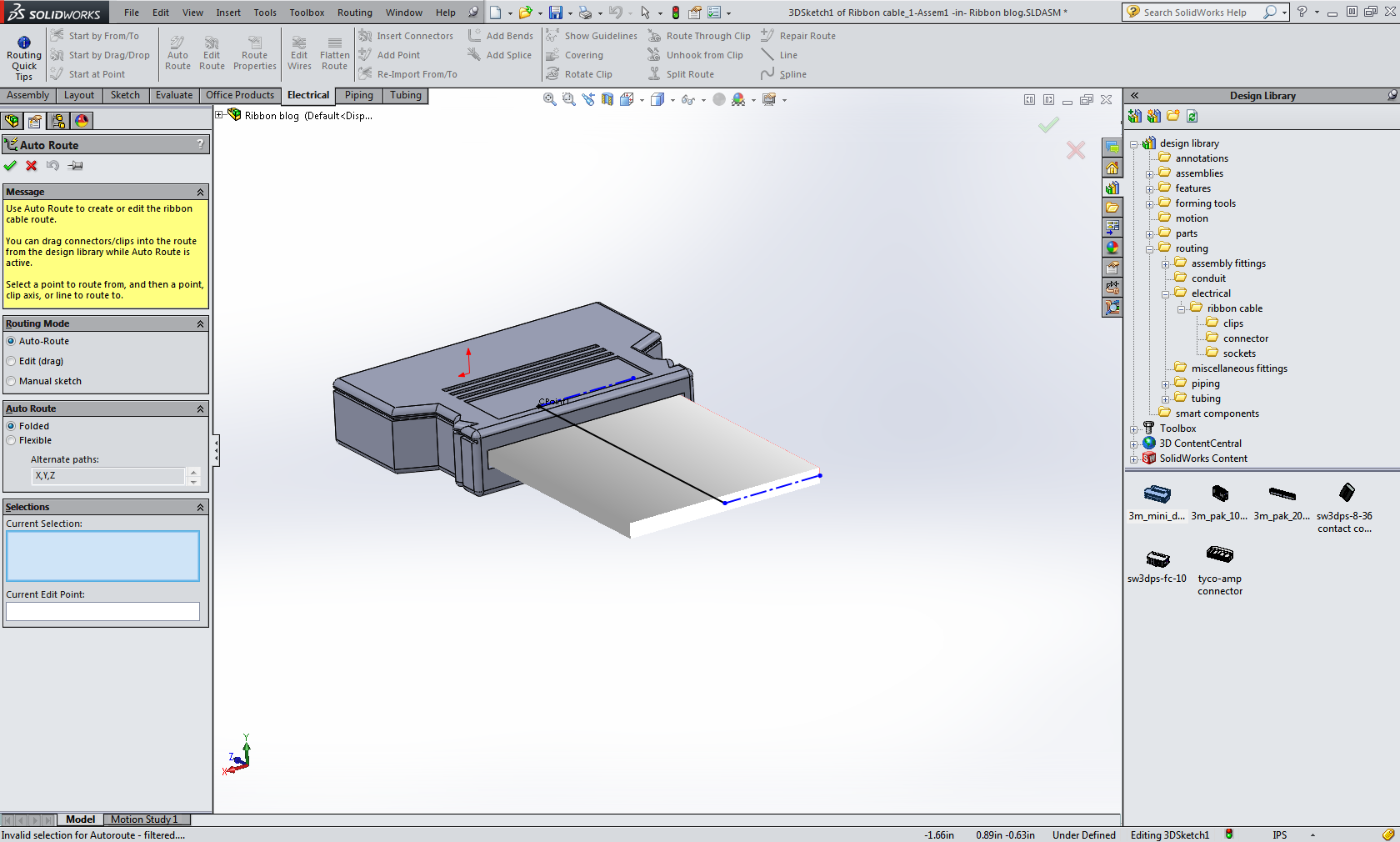Open the Routing menu
The width and height of the screenshot is (1400, 842).
(354, 13)
